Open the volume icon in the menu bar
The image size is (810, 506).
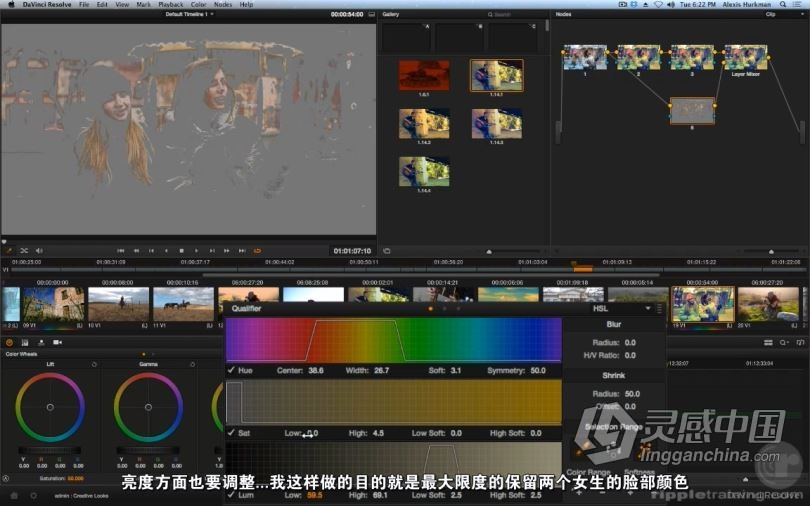(x=671, y=4)
